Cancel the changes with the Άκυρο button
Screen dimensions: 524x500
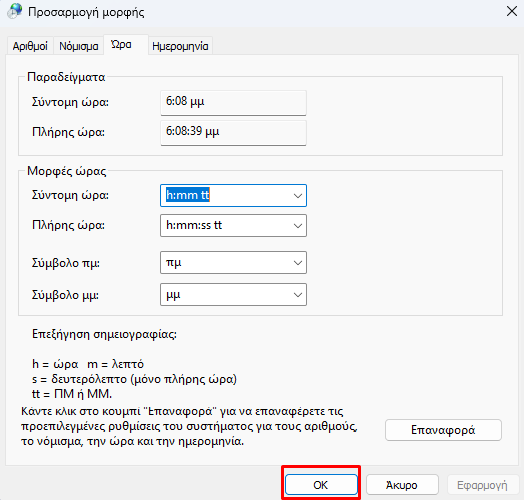402,485
